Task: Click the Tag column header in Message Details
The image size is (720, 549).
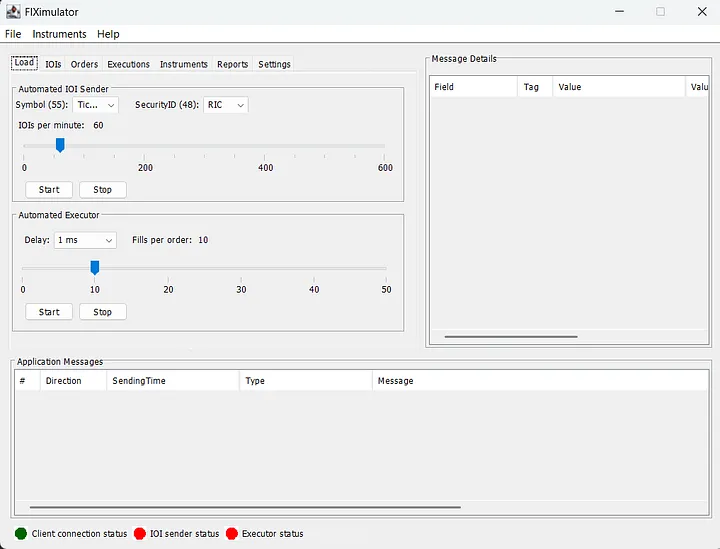Action: (535, 87)
